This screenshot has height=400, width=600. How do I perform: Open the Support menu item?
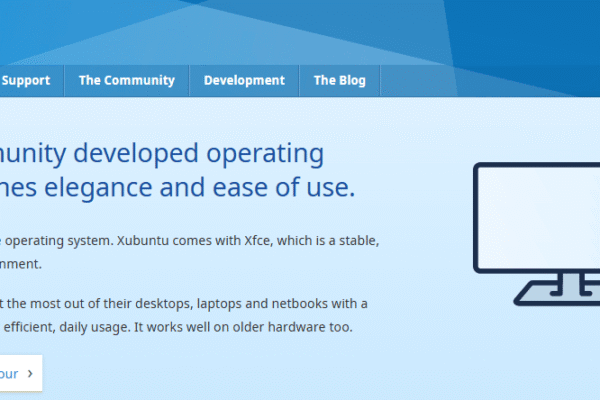pyautogui.click(x=26, y=81)
